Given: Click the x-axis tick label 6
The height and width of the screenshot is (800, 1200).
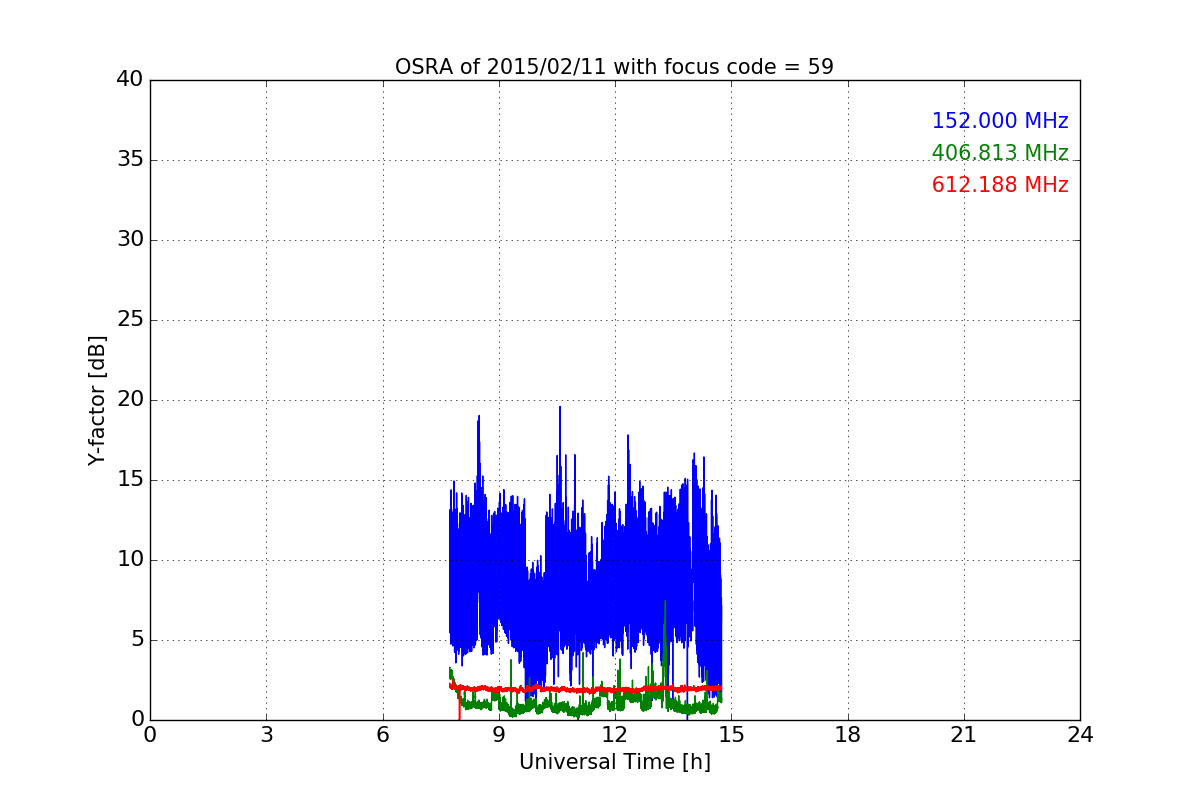Looking at the screenshot, I should tap(382, 735).
